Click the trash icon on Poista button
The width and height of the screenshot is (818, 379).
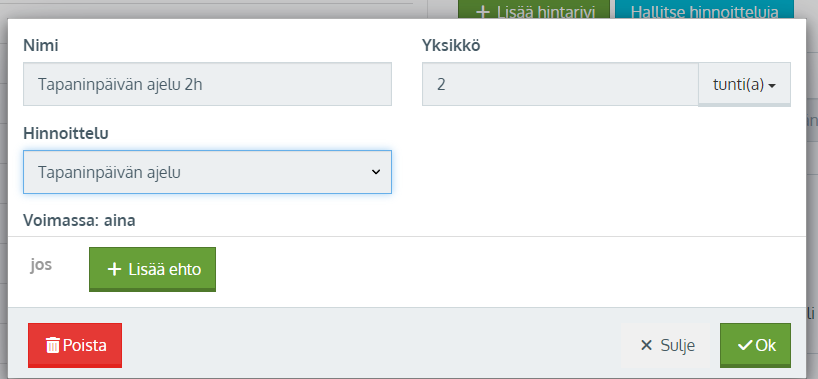tap(53, 345)
